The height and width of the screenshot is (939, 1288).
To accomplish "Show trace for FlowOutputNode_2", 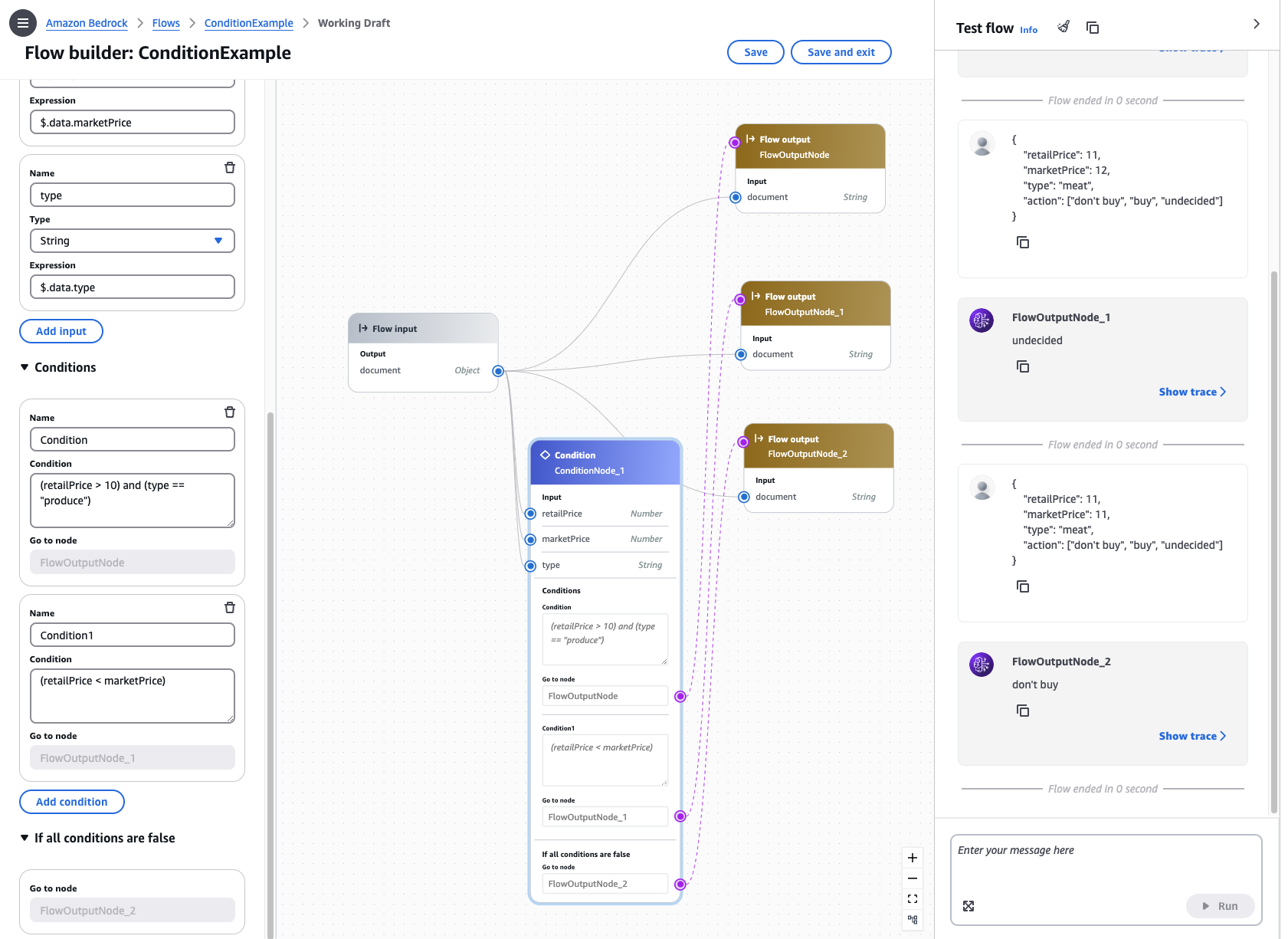I will click(x=1191, y=736).
